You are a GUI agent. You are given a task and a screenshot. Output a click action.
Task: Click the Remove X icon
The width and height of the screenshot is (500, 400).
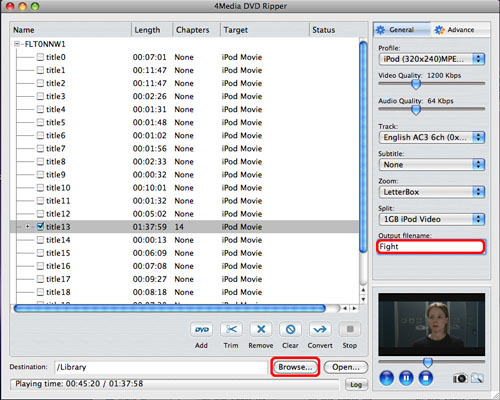(x=261, y=330)
